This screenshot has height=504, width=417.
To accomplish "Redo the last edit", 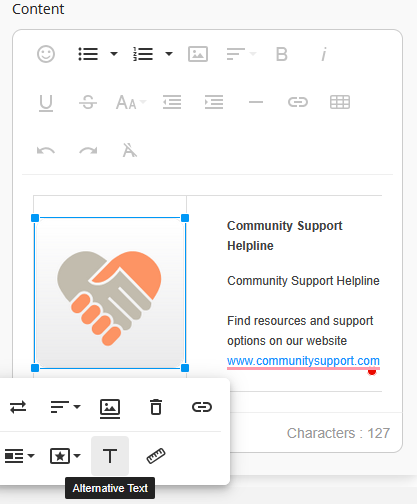I will pyautogui.click(x=88, y=151).
